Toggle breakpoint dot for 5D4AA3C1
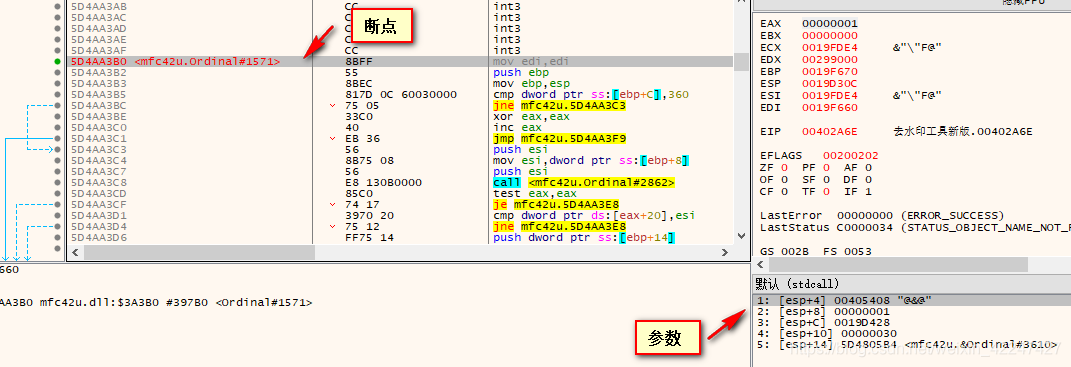1071x367 pixels. tap(57, 138)
